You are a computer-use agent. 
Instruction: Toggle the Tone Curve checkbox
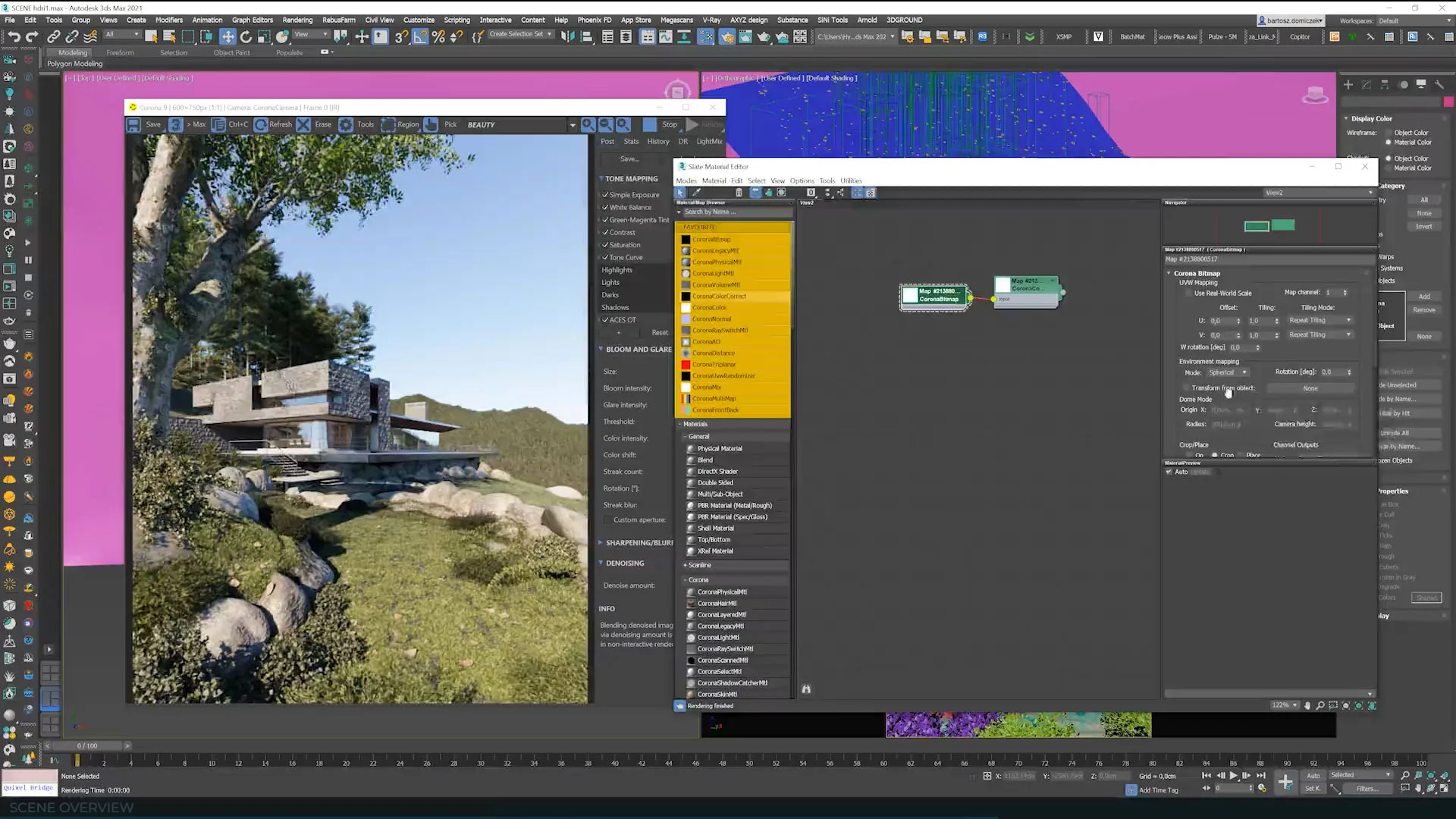pyautogui.click(x=605, y=257)
